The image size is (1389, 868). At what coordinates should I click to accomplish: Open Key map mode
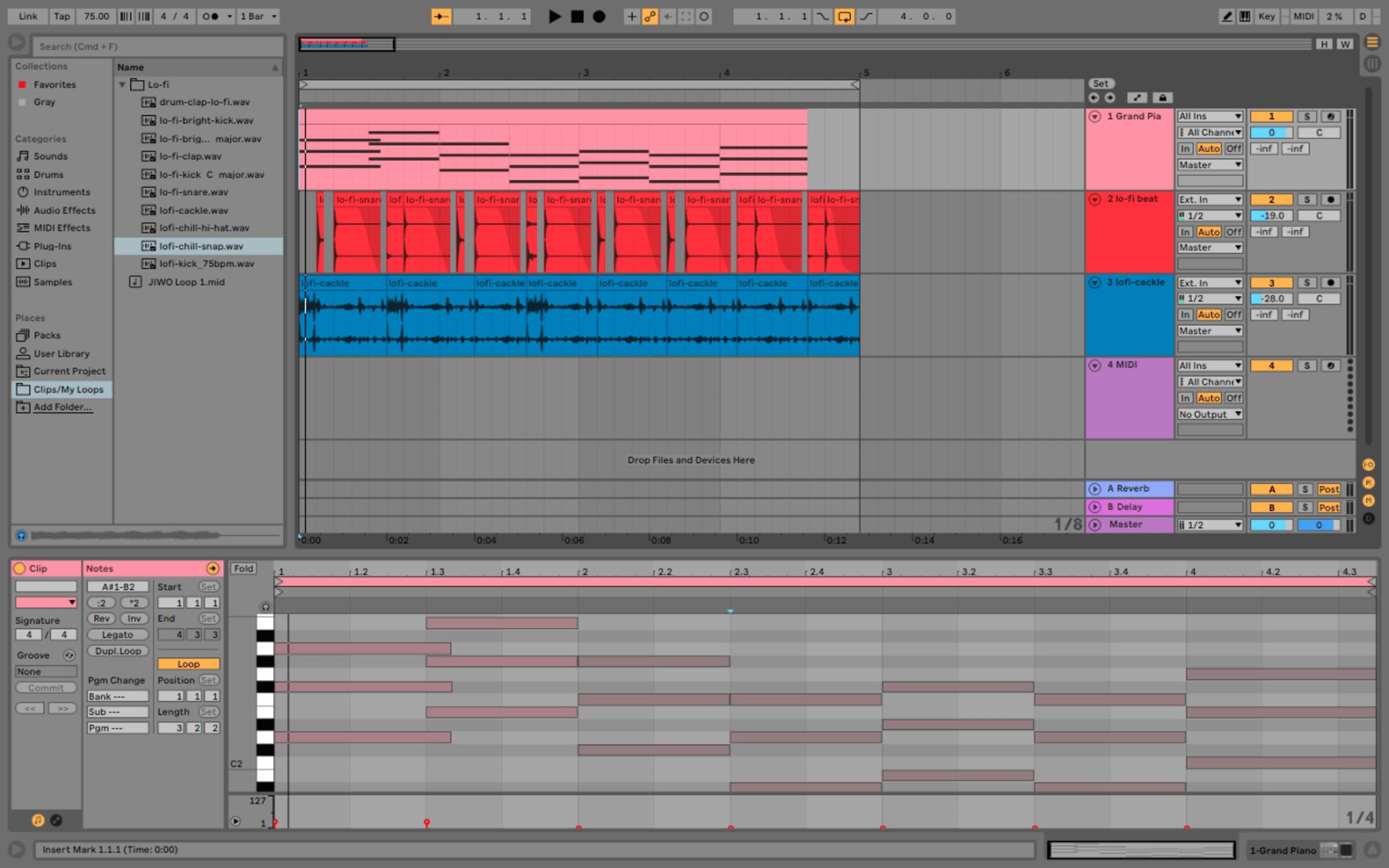pos(1266,17)
